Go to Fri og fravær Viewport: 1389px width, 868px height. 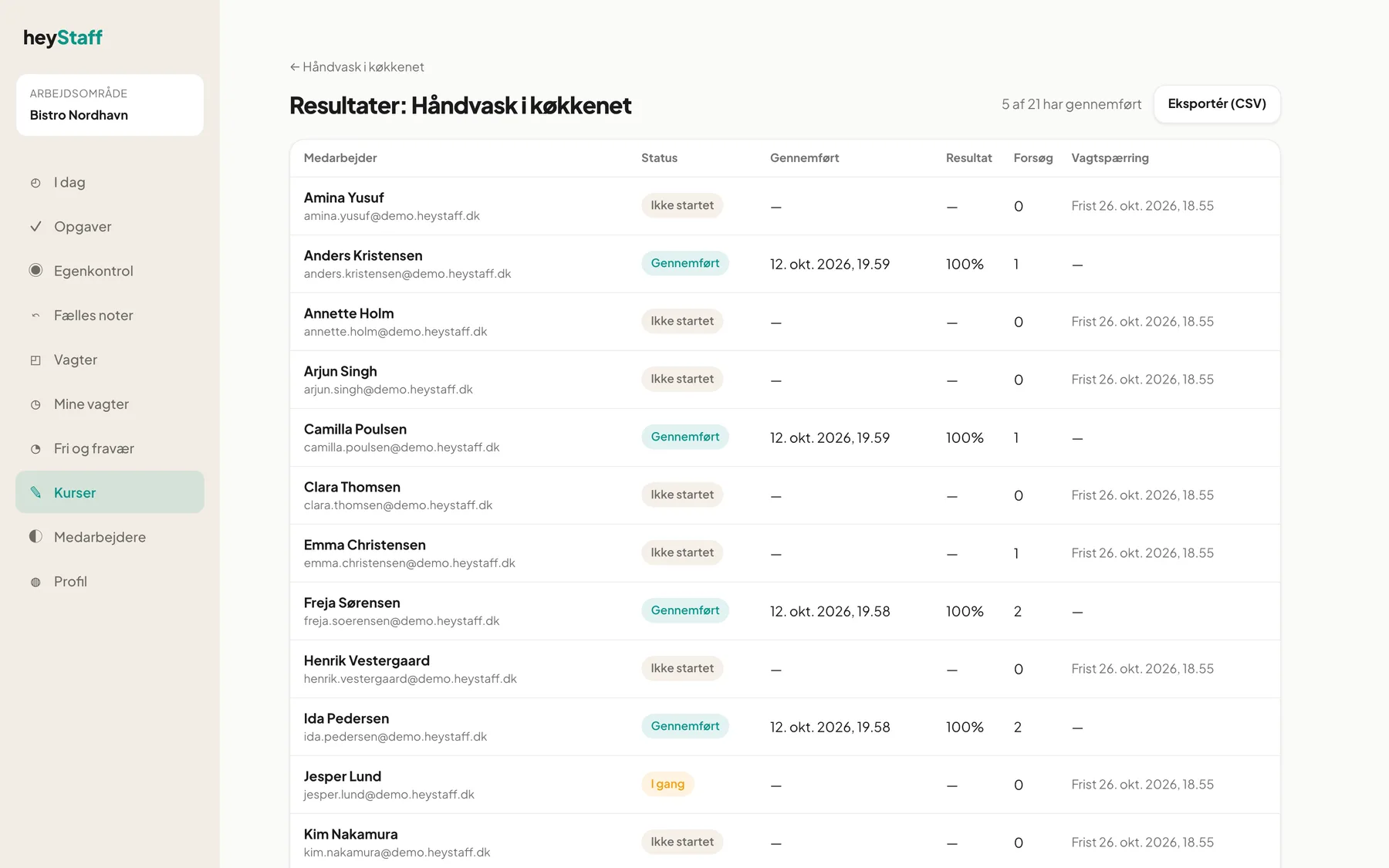click(x=110, y=449)
